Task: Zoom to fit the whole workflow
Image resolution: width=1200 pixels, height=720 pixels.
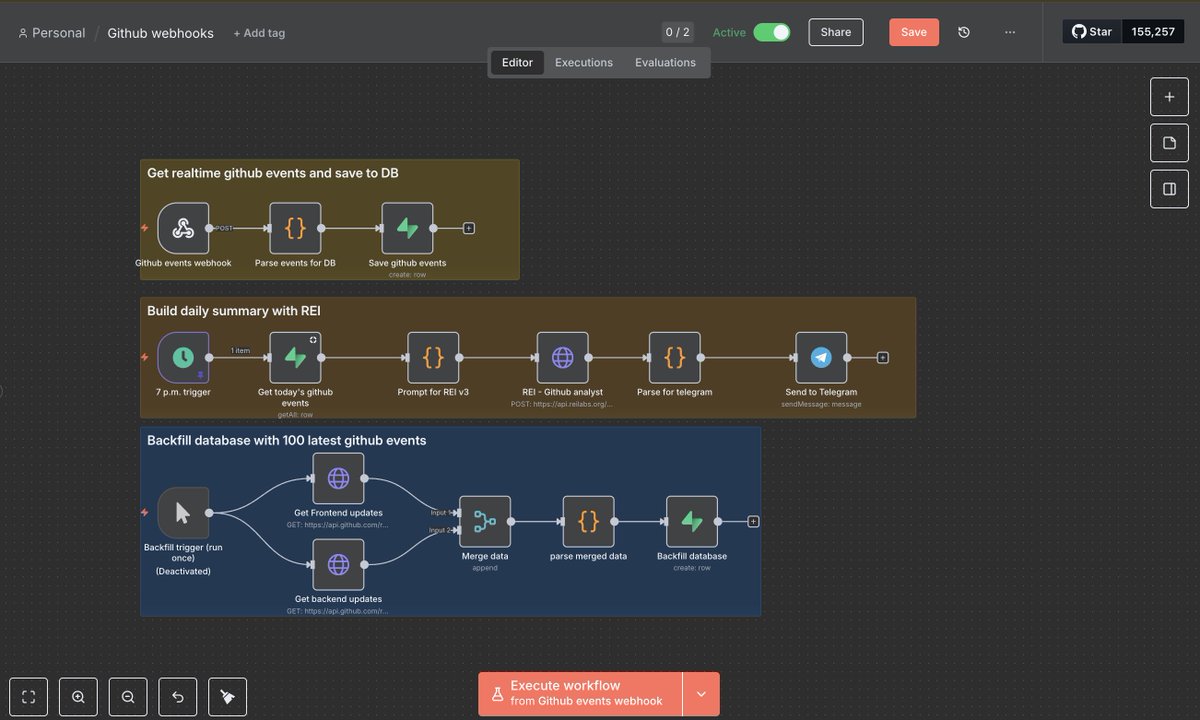Action: (28, 696)
